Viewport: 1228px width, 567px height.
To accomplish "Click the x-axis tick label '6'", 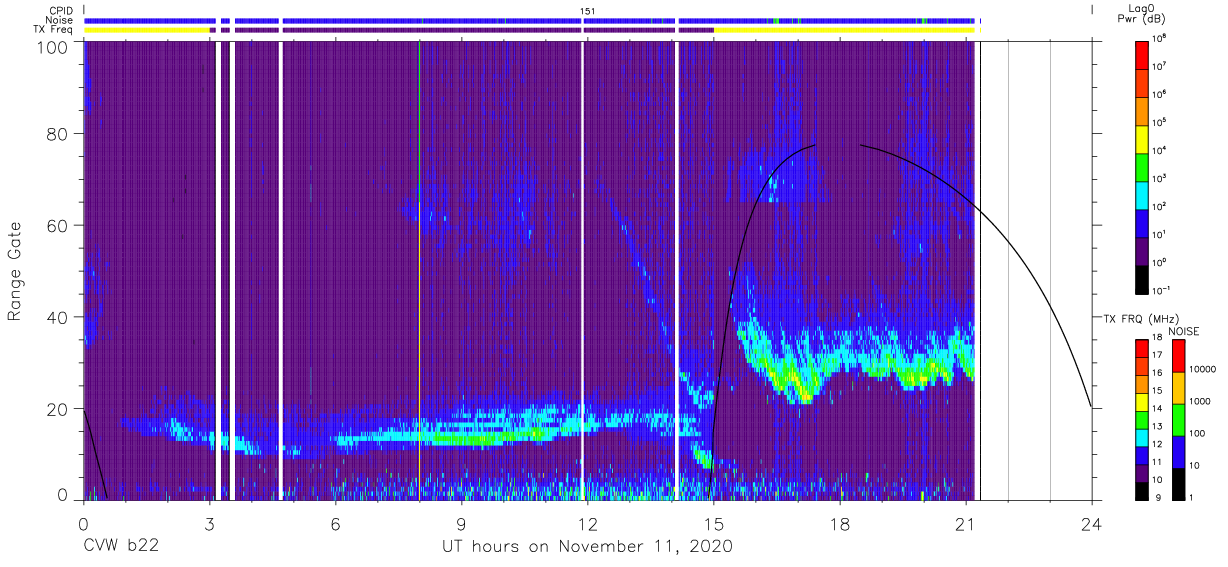I will (x=335, y=524).
